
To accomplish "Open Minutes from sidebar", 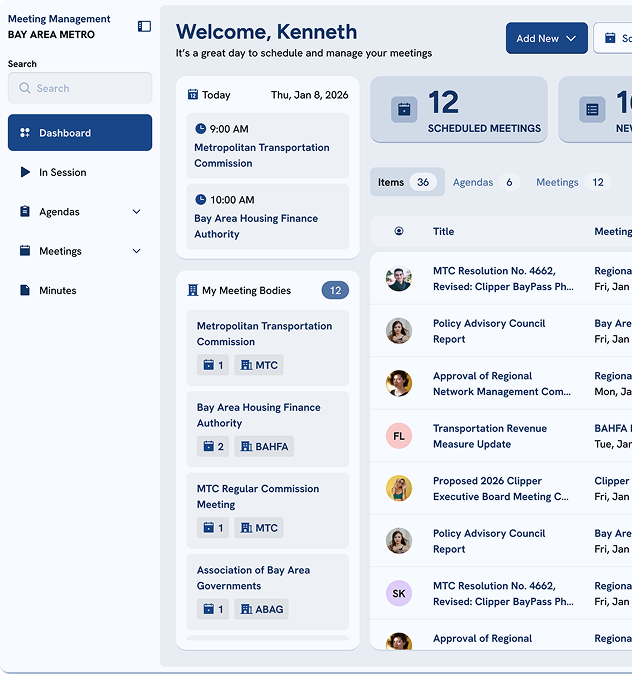I will (x=80, y=290).
